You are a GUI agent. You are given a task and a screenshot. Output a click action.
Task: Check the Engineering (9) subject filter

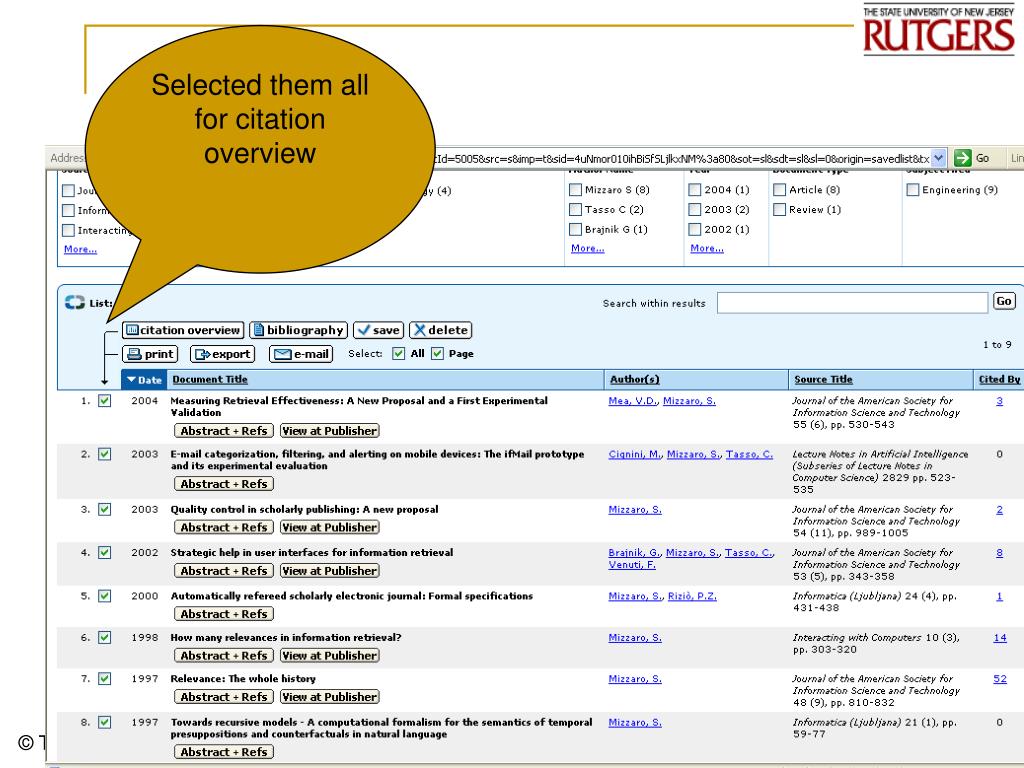[x=913, y=189]
